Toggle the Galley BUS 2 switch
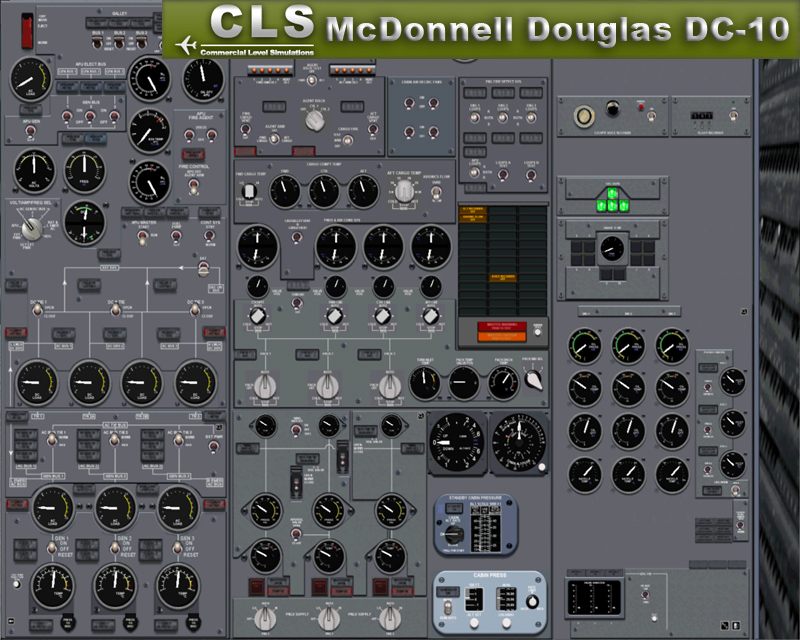Viewport: 800px width, 640px height. [x=119, y=43]
